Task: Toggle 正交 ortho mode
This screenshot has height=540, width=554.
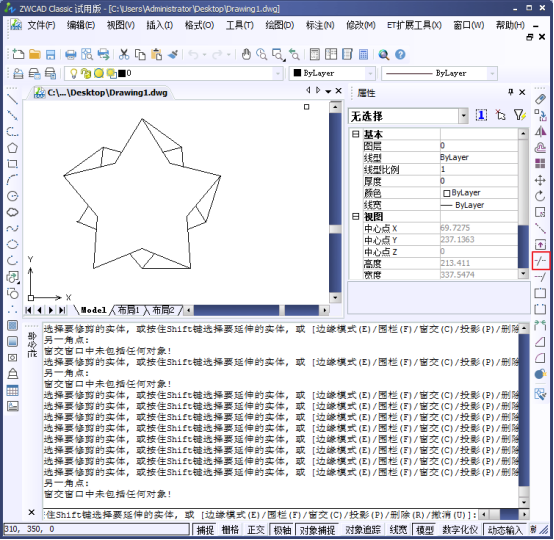Action: coord(256,530)
